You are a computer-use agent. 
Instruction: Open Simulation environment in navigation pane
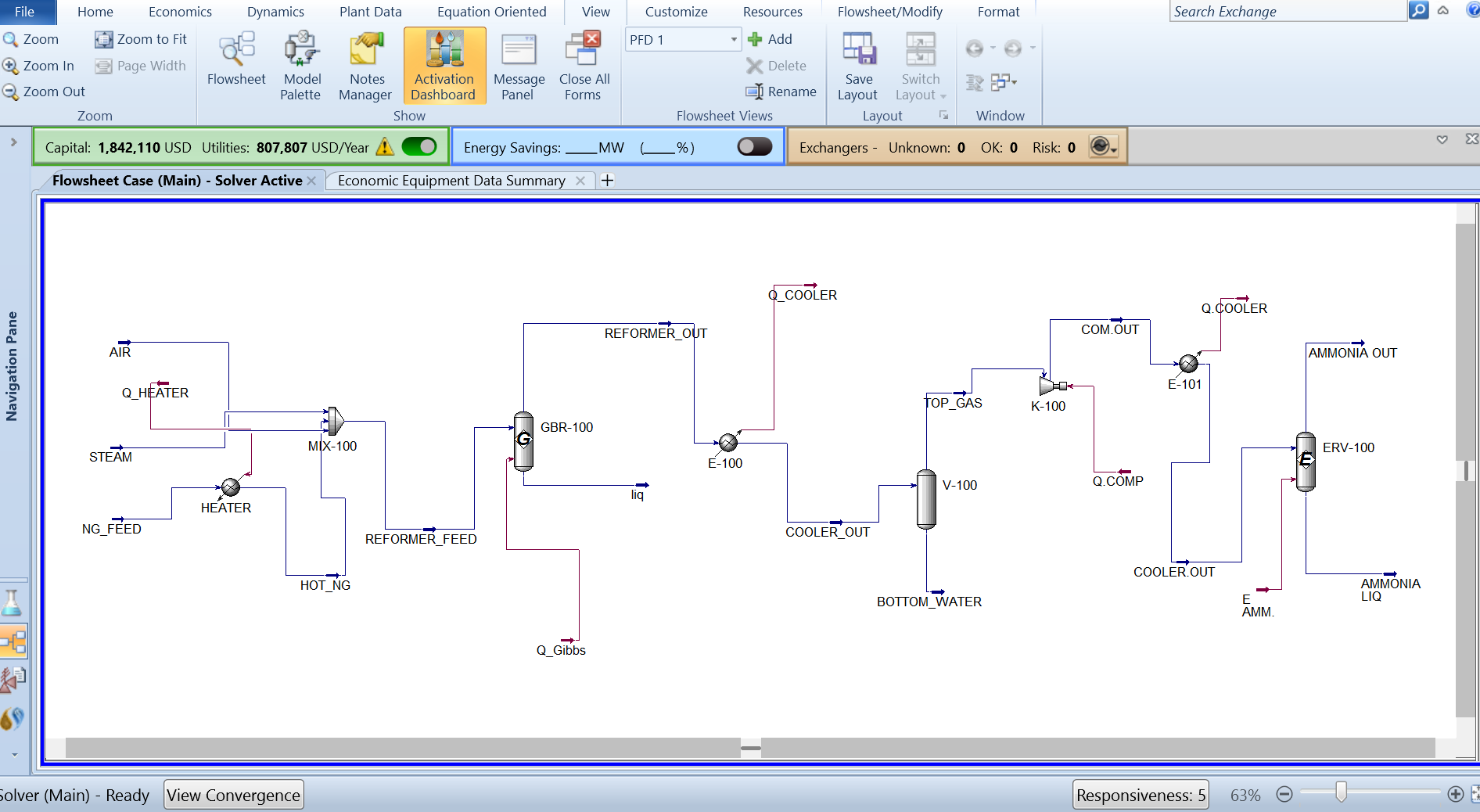13,641
